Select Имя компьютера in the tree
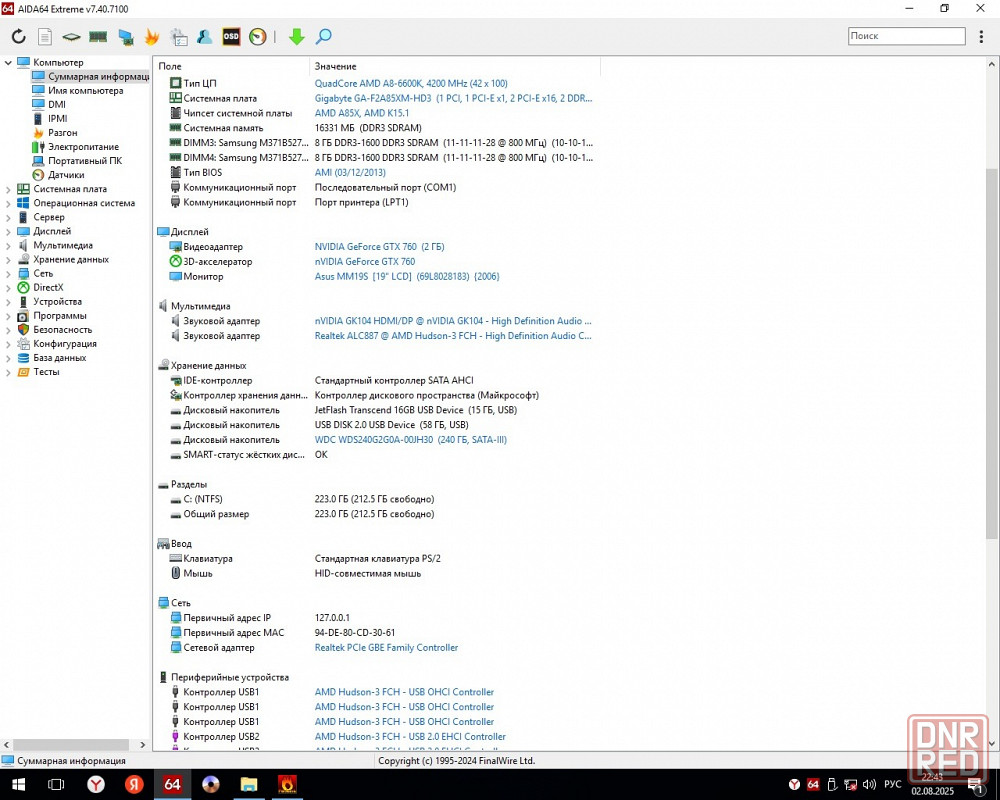1000x800 pixels. click(x=85, y=91)
